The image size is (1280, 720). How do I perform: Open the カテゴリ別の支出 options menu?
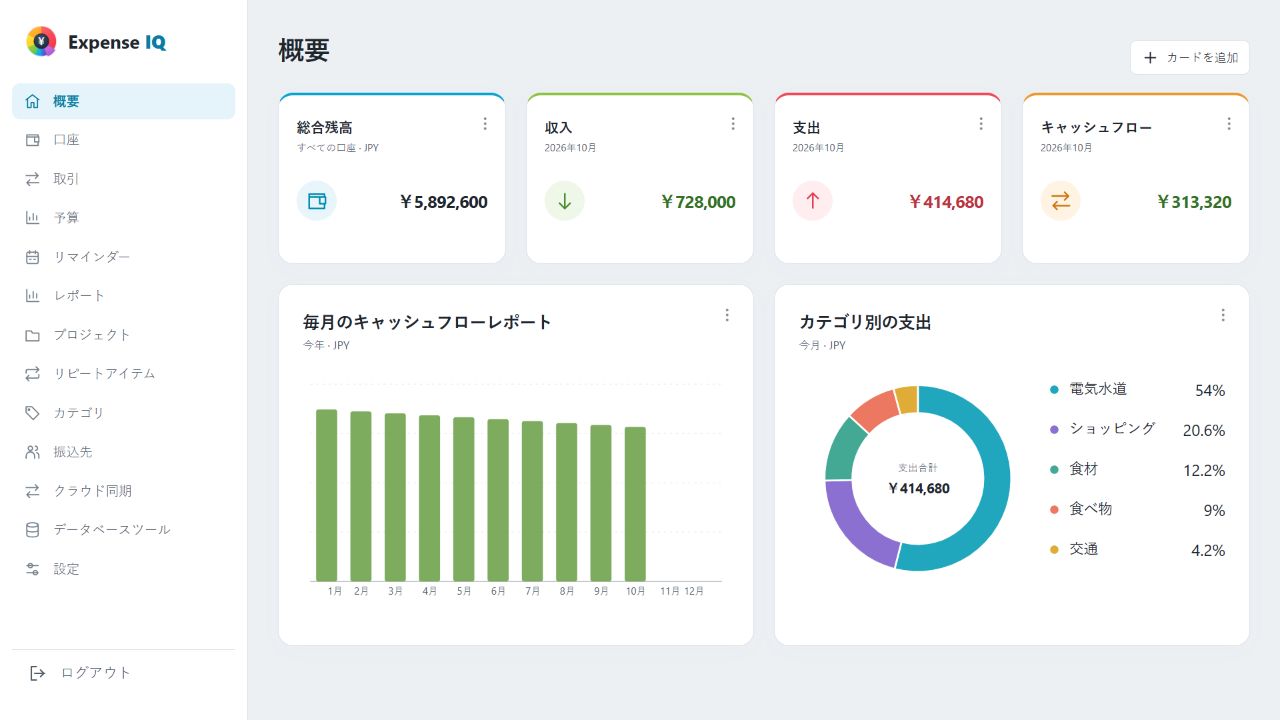(x=1223, y=315)
